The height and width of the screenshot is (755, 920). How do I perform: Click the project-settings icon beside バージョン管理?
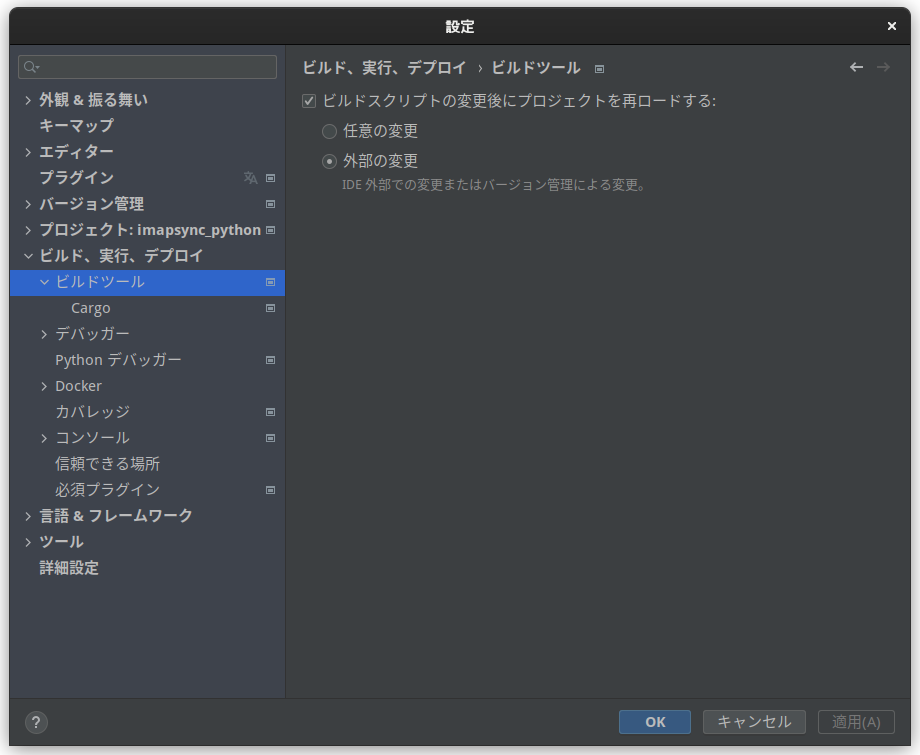point(270,204)
